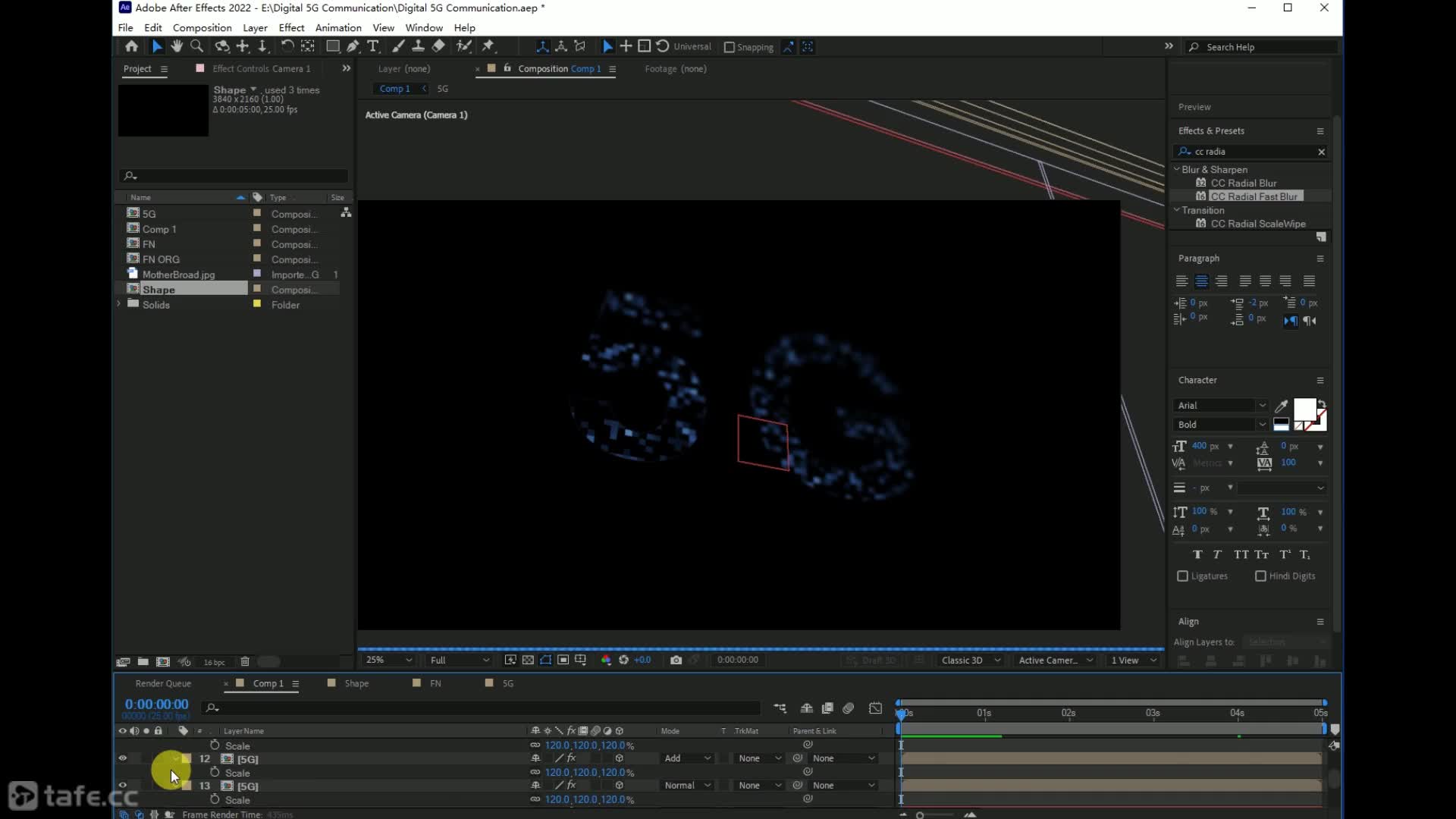Expand the Solids folder
Image resolution: width=1456 pixels, height=819 pixels.
coord(119,304)
